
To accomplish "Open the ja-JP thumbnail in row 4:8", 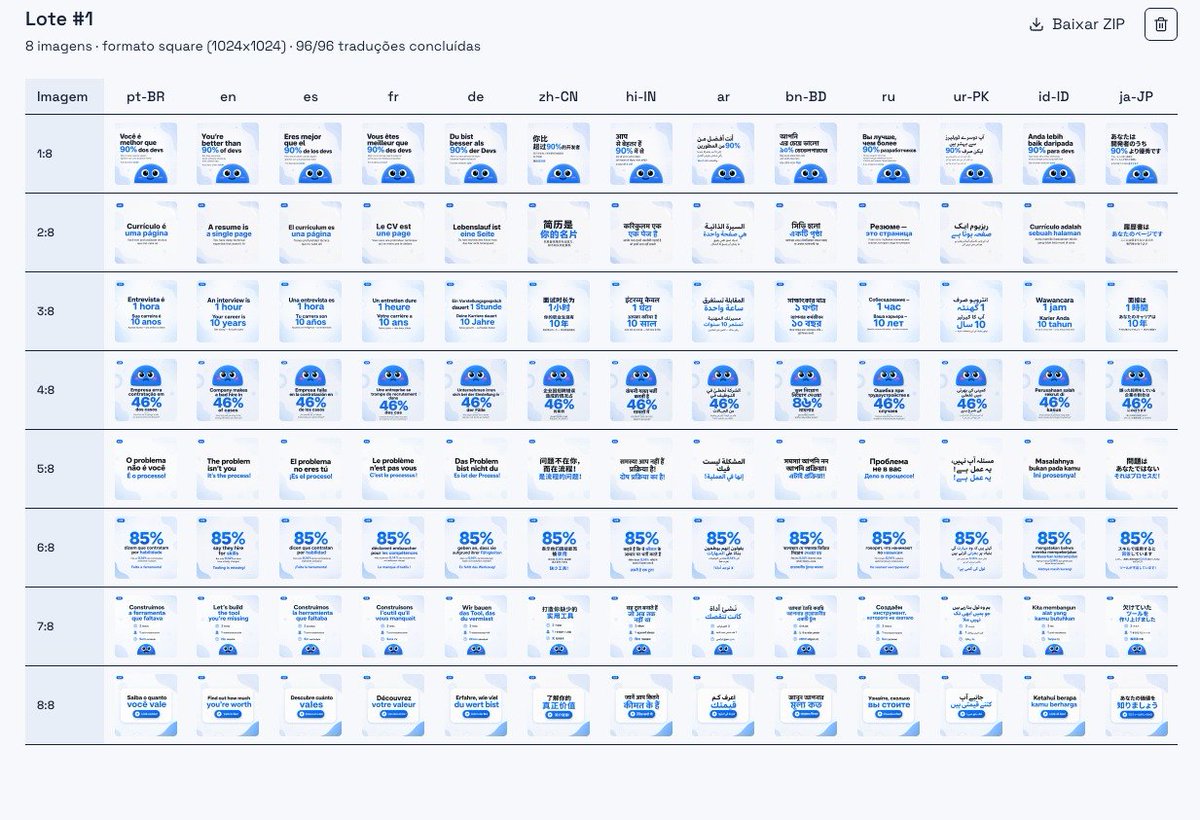I will coord(1137,390).
